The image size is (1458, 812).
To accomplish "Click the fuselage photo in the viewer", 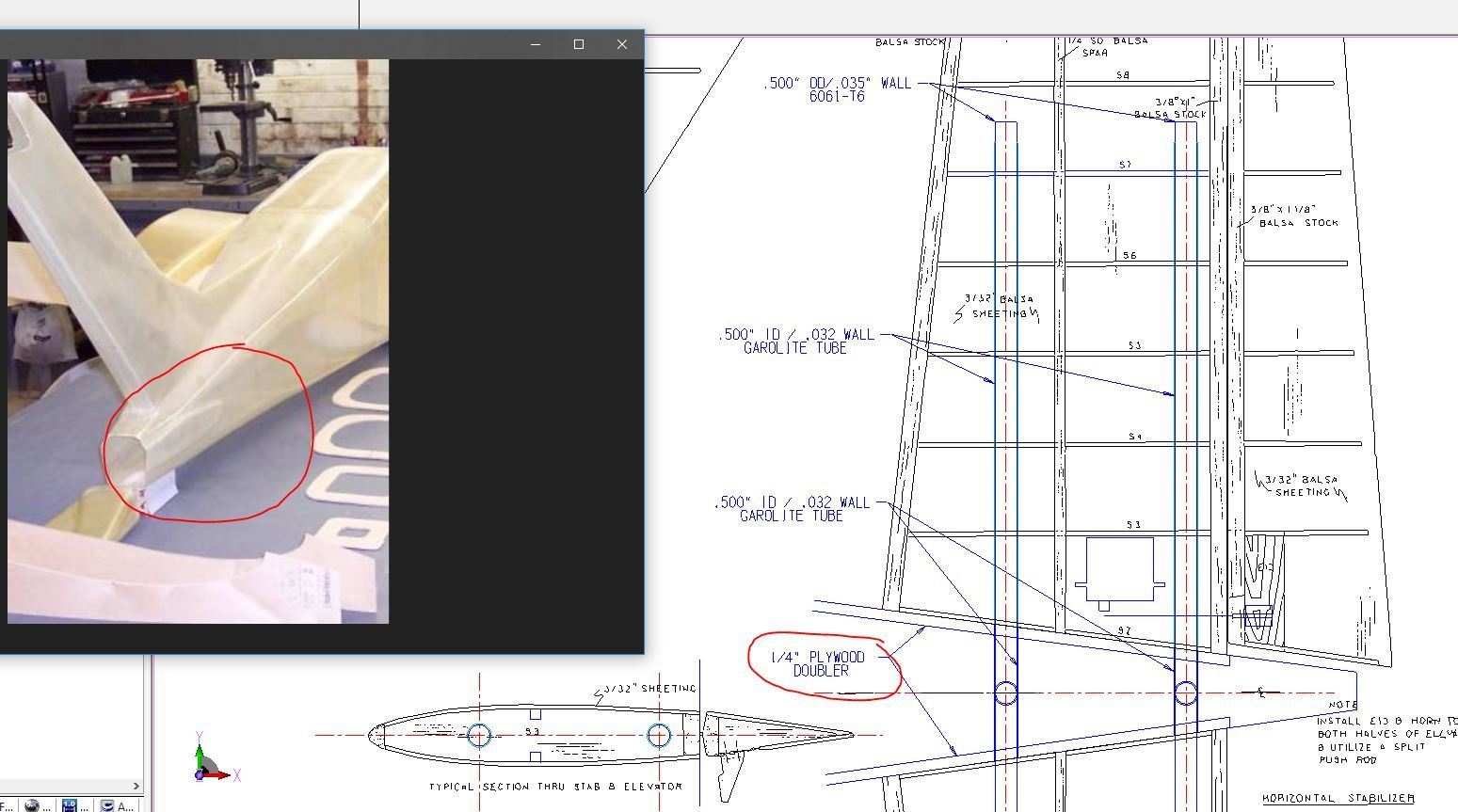I will pos(198,341).
